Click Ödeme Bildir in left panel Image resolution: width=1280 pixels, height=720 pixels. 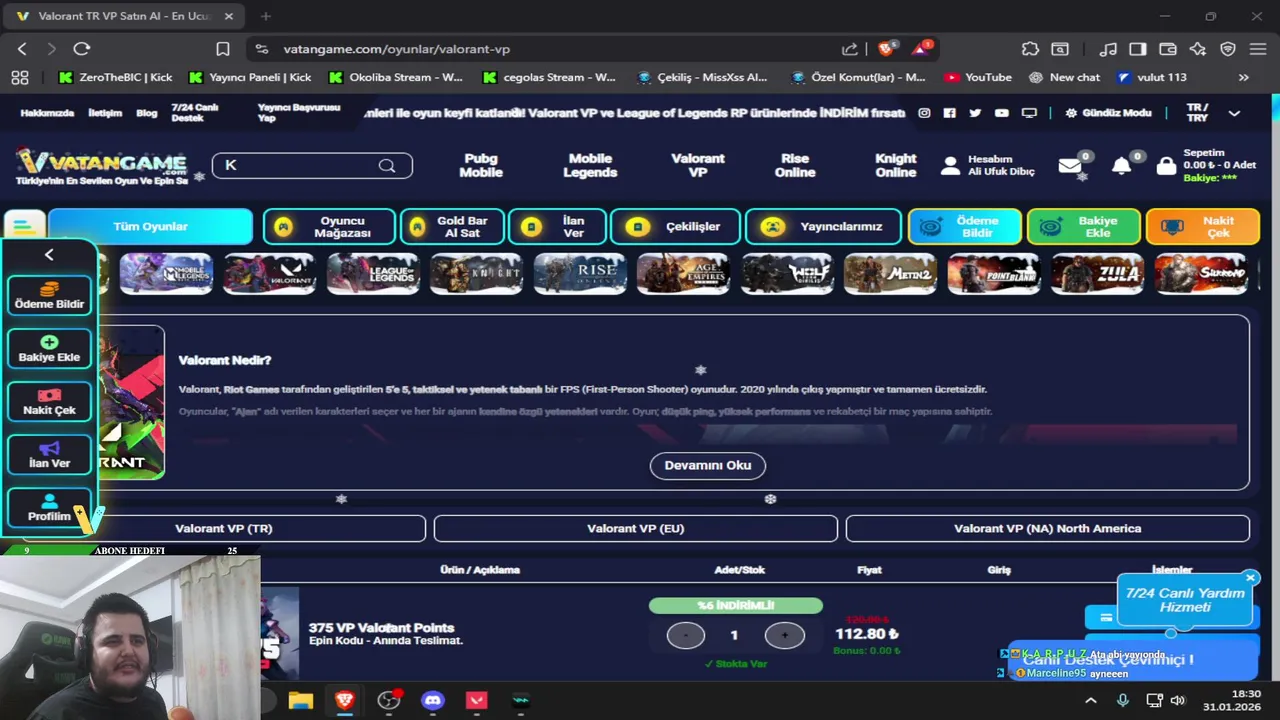[49, 296]
